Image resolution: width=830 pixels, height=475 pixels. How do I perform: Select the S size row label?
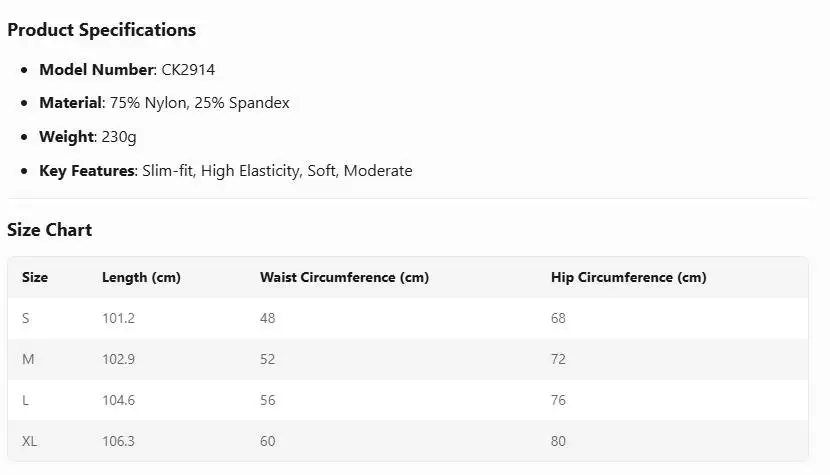click(27, 318)
